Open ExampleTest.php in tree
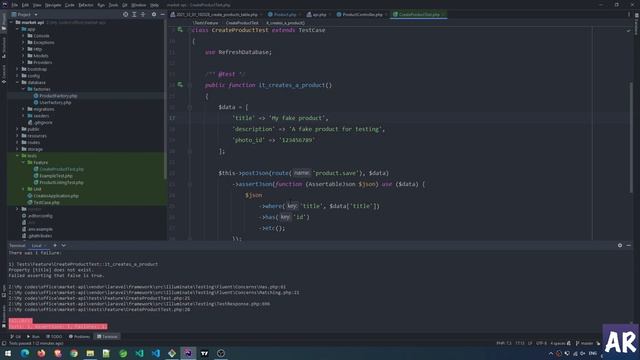This screenshot has width=640, height=360. (x=56, y=176)
